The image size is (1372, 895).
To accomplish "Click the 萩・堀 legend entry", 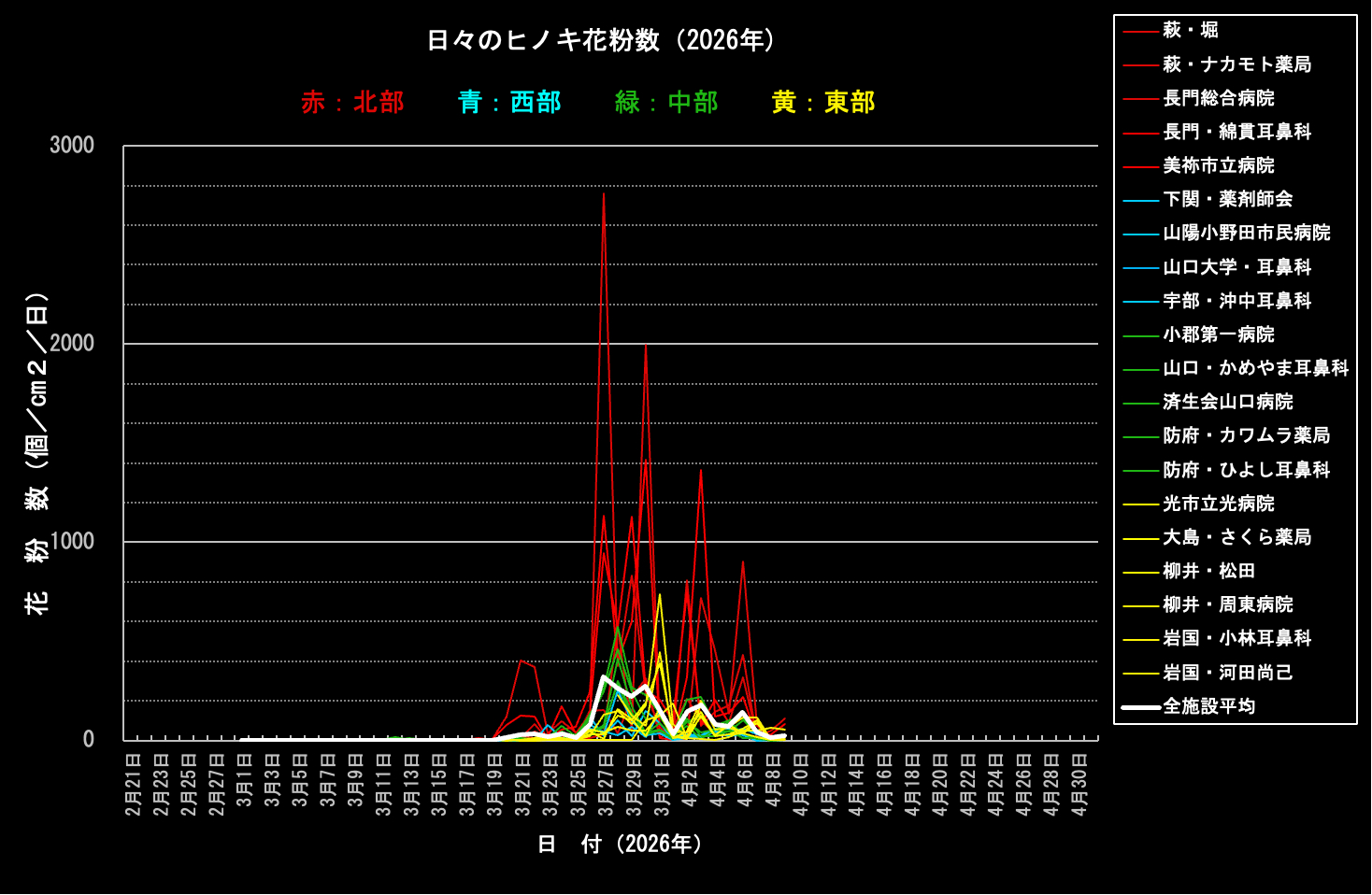I will click(1190, 31).
